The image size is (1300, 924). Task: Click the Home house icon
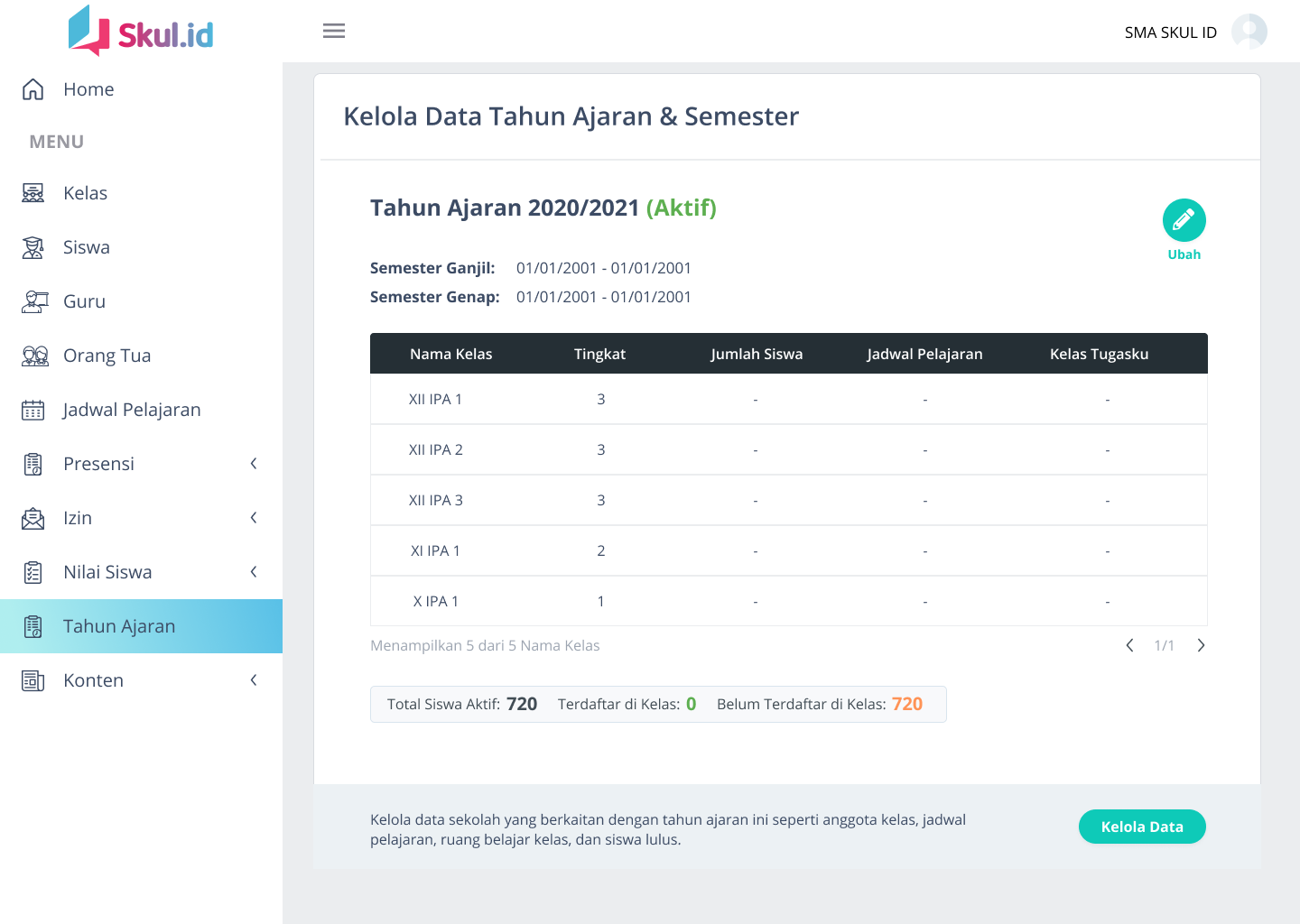(x=33, y=89)
